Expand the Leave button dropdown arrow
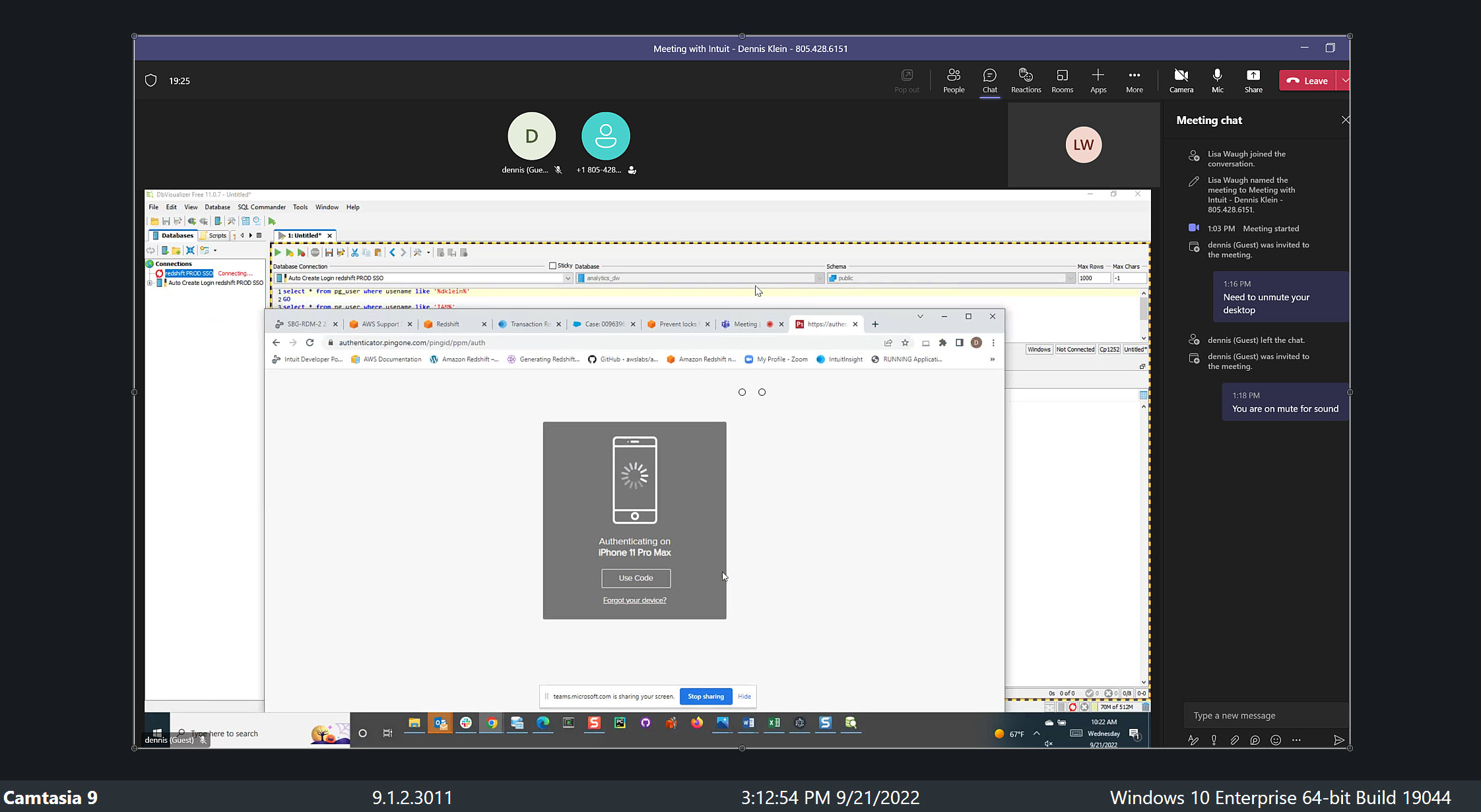Image resolution: width=1481 pixels, height=812 pixels. tap(1344, 80)
